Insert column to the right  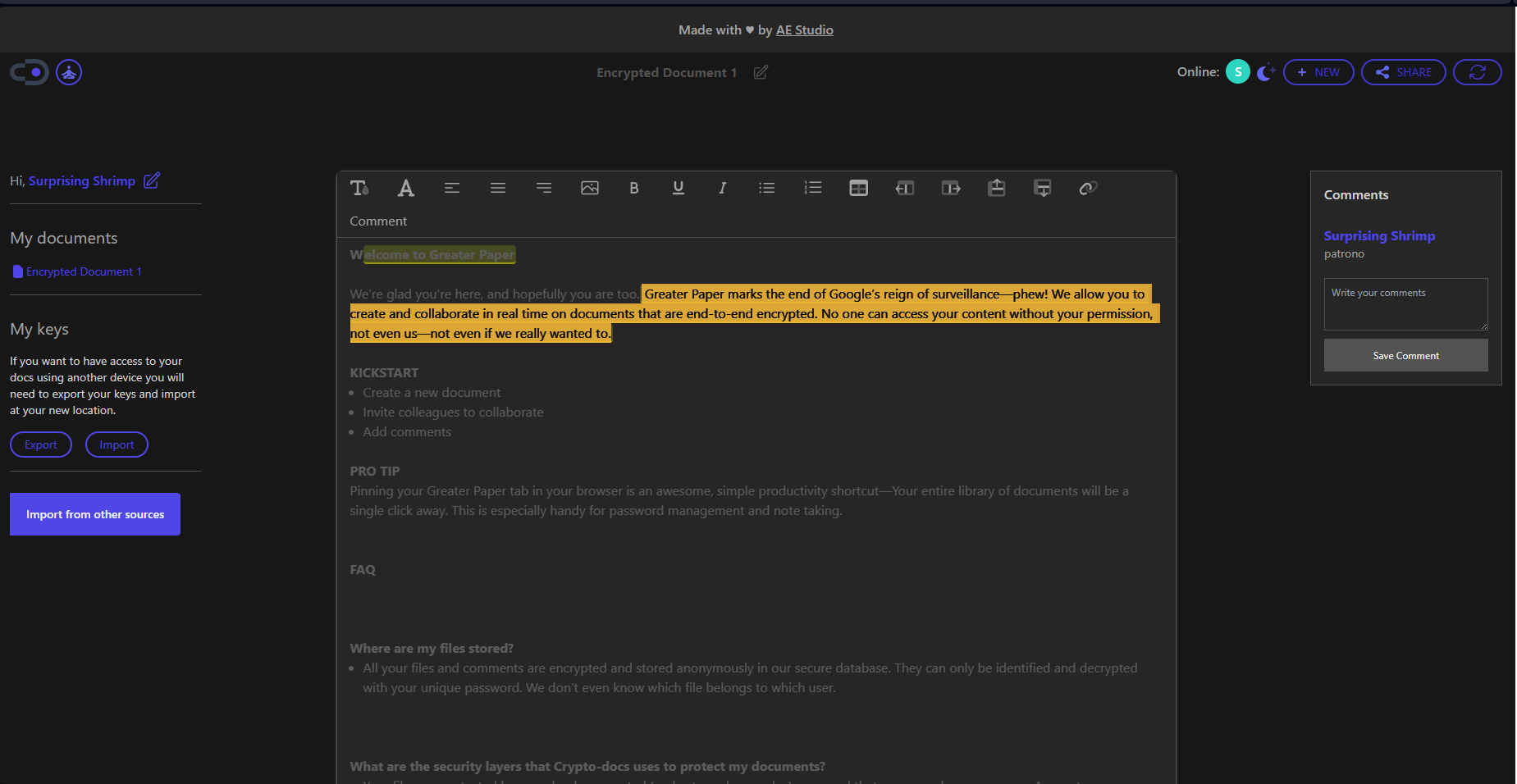click(950, 188)
